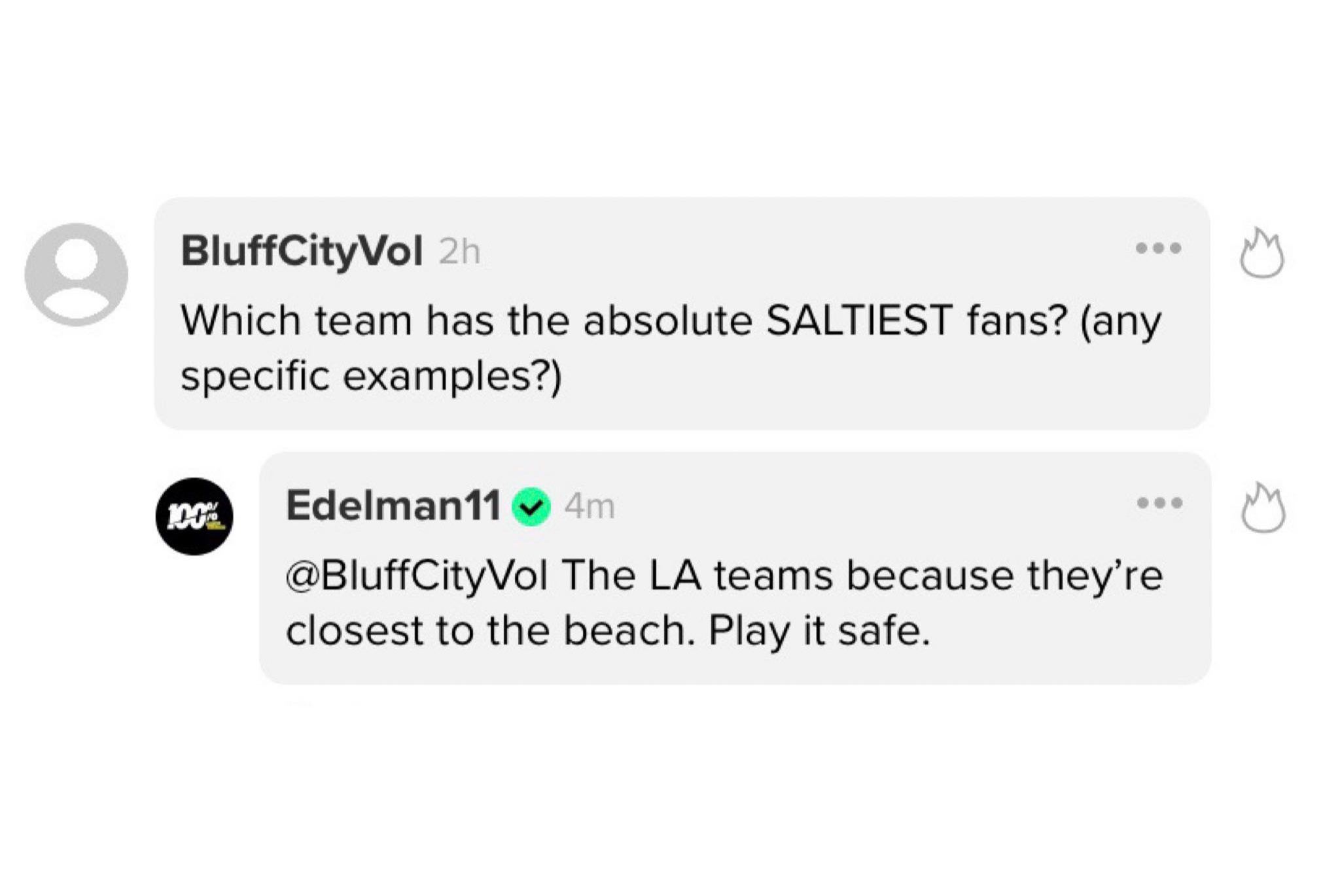Visit the Edelman11 username profile

coord(393,506)
